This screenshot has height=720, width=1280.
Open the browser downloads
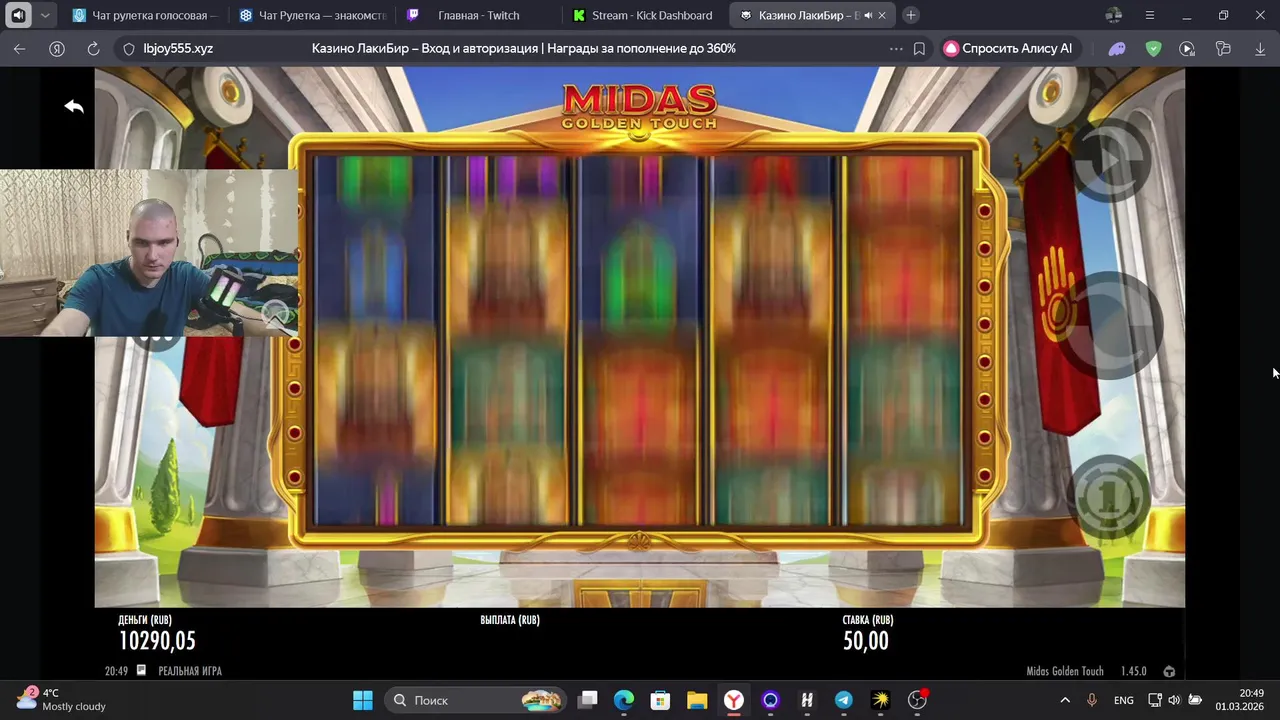click(x=1260, y=48)
